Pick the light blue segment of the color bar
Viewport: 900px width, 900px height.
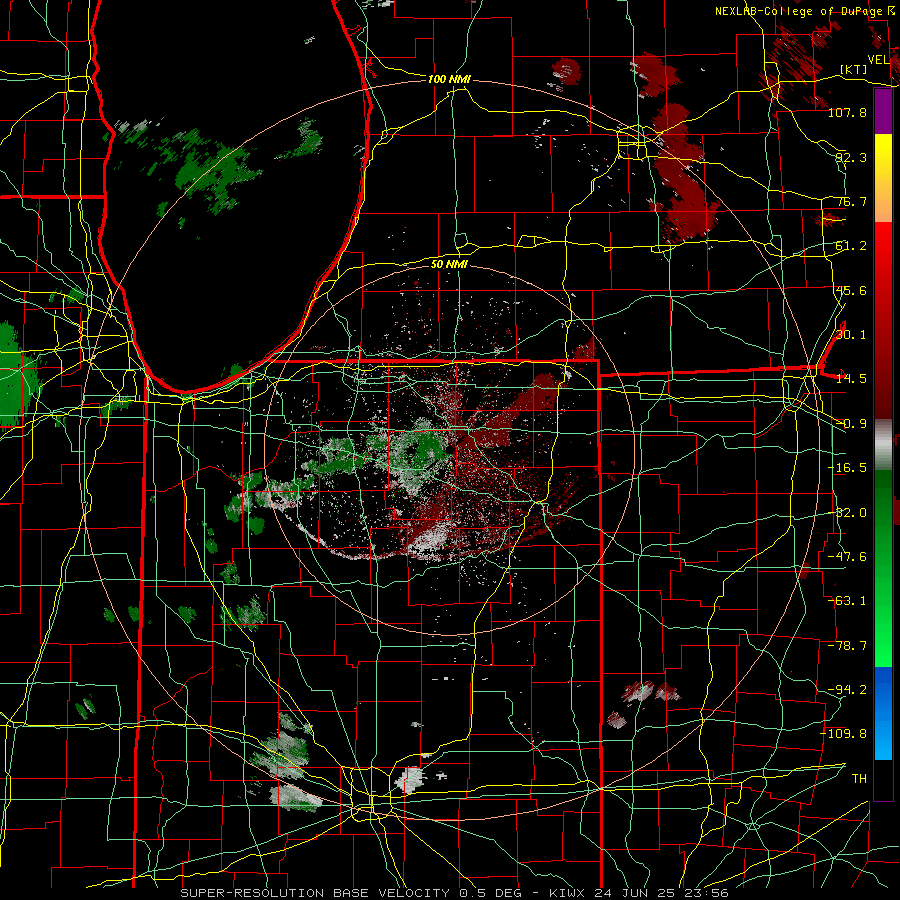click(883, 740)
